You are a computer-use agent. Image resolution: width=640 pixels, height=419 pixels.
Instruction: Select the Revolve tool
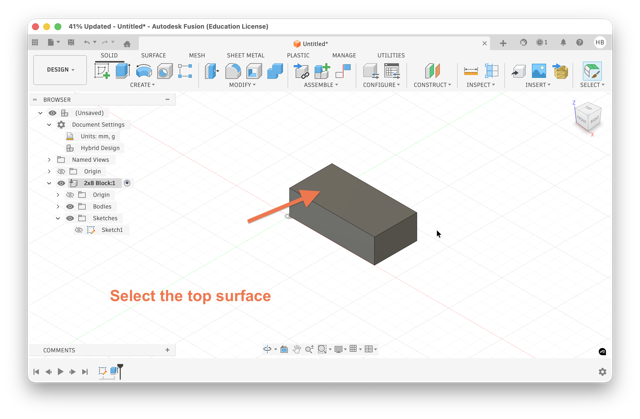coord(144,71)
